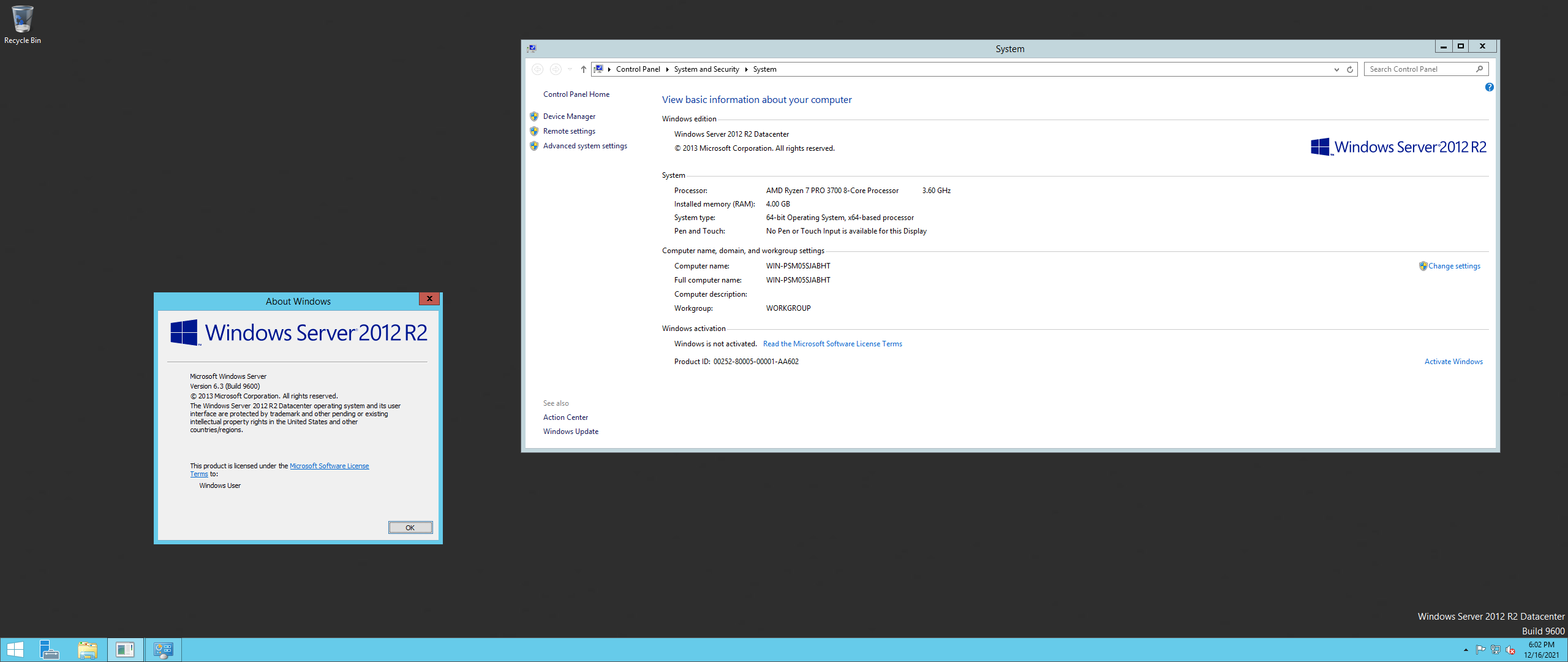Minimize the System window
1568x662 pixels.
click(1444, 47)
